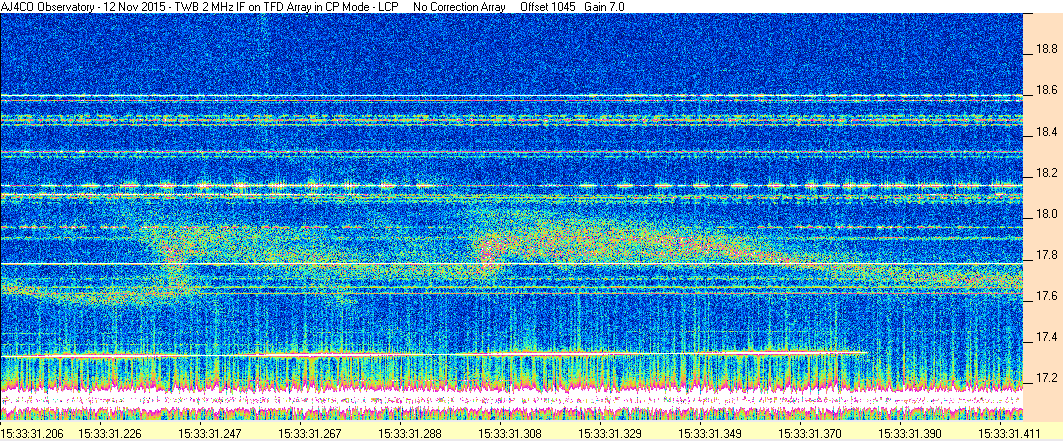Select the 18.4 frequency axis label

(1046, 131)
